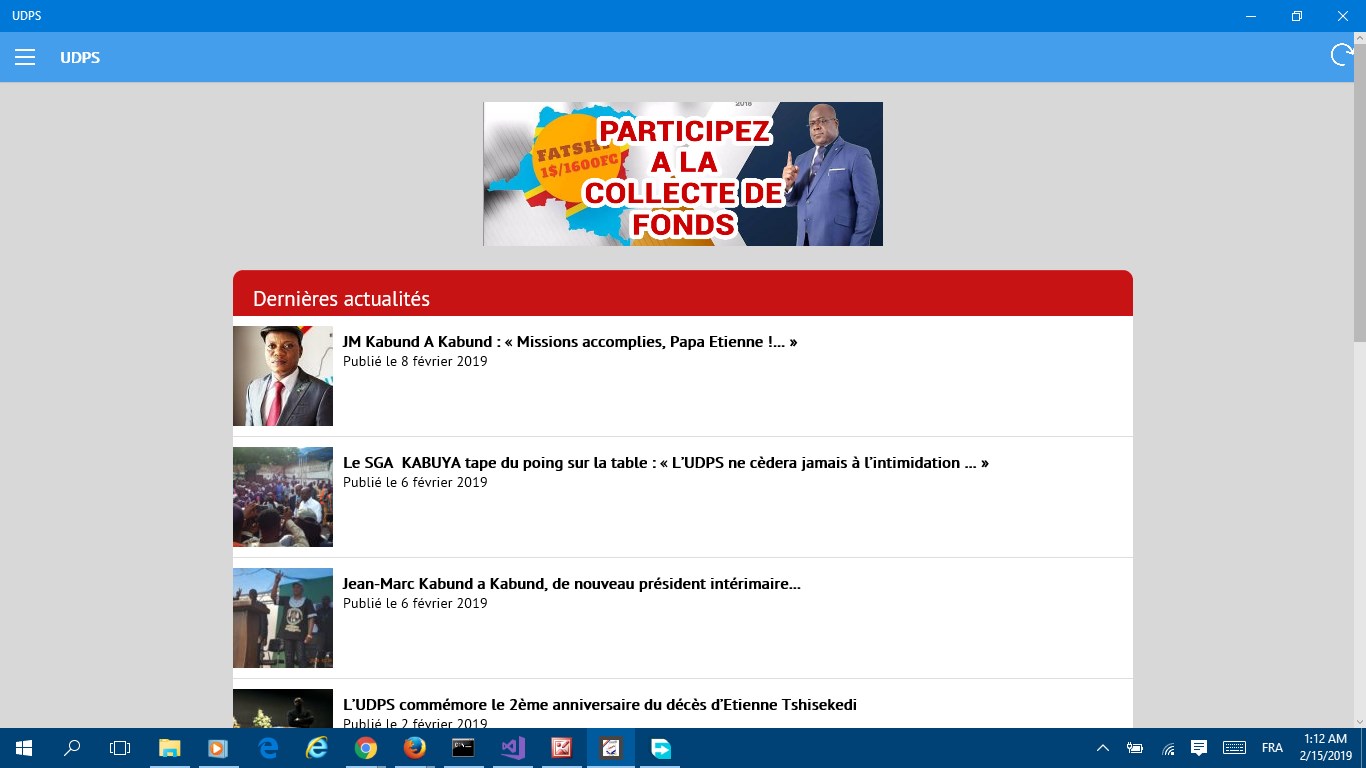Click the network Wi-Fi tray icon
This screenshot has width=1366, height=768.
point(1168,748)
